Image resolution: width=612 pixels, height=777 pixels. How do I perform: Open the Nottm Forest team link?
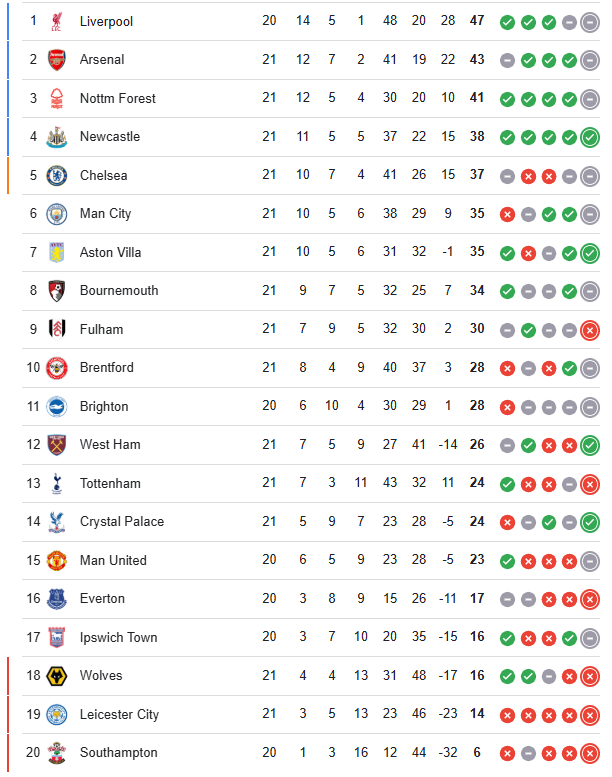point(118,99)
